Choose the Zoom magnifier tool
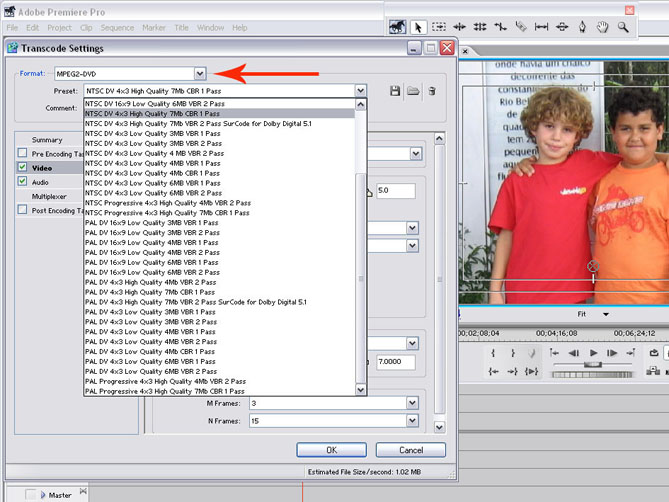 coord(623,27)
